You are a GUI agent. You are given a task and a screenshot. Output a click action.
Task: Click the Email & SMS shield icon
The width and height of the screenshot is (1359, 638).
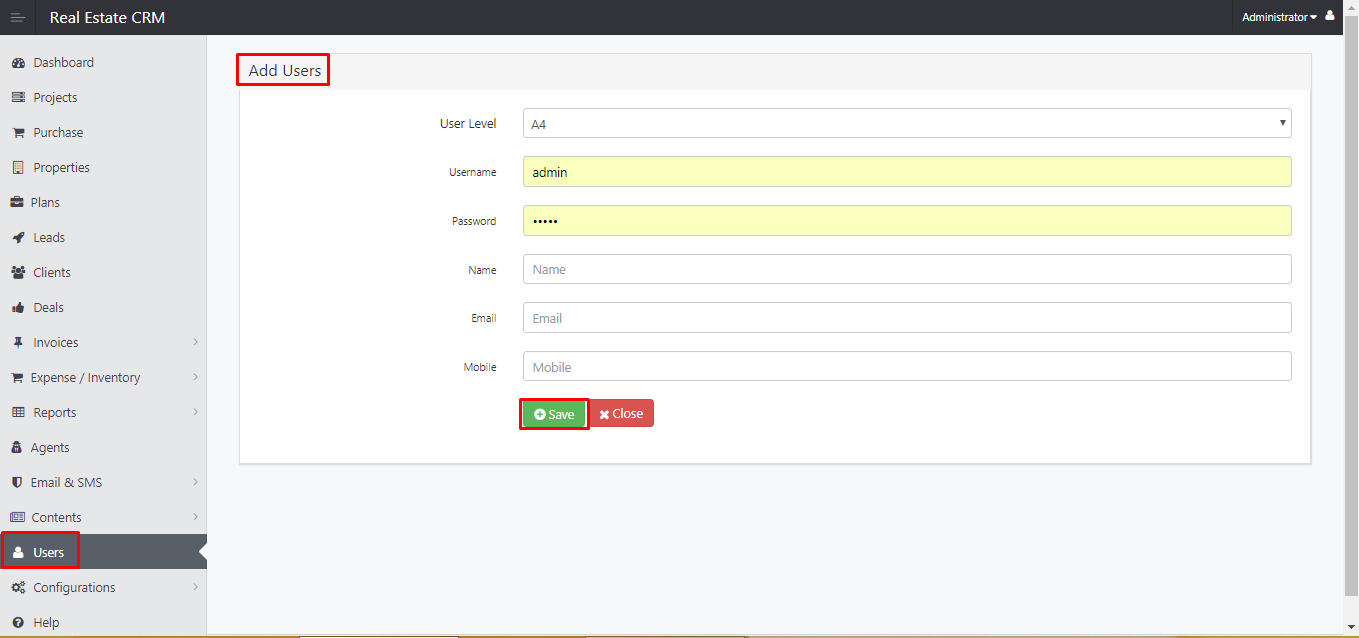click(17, 483)
